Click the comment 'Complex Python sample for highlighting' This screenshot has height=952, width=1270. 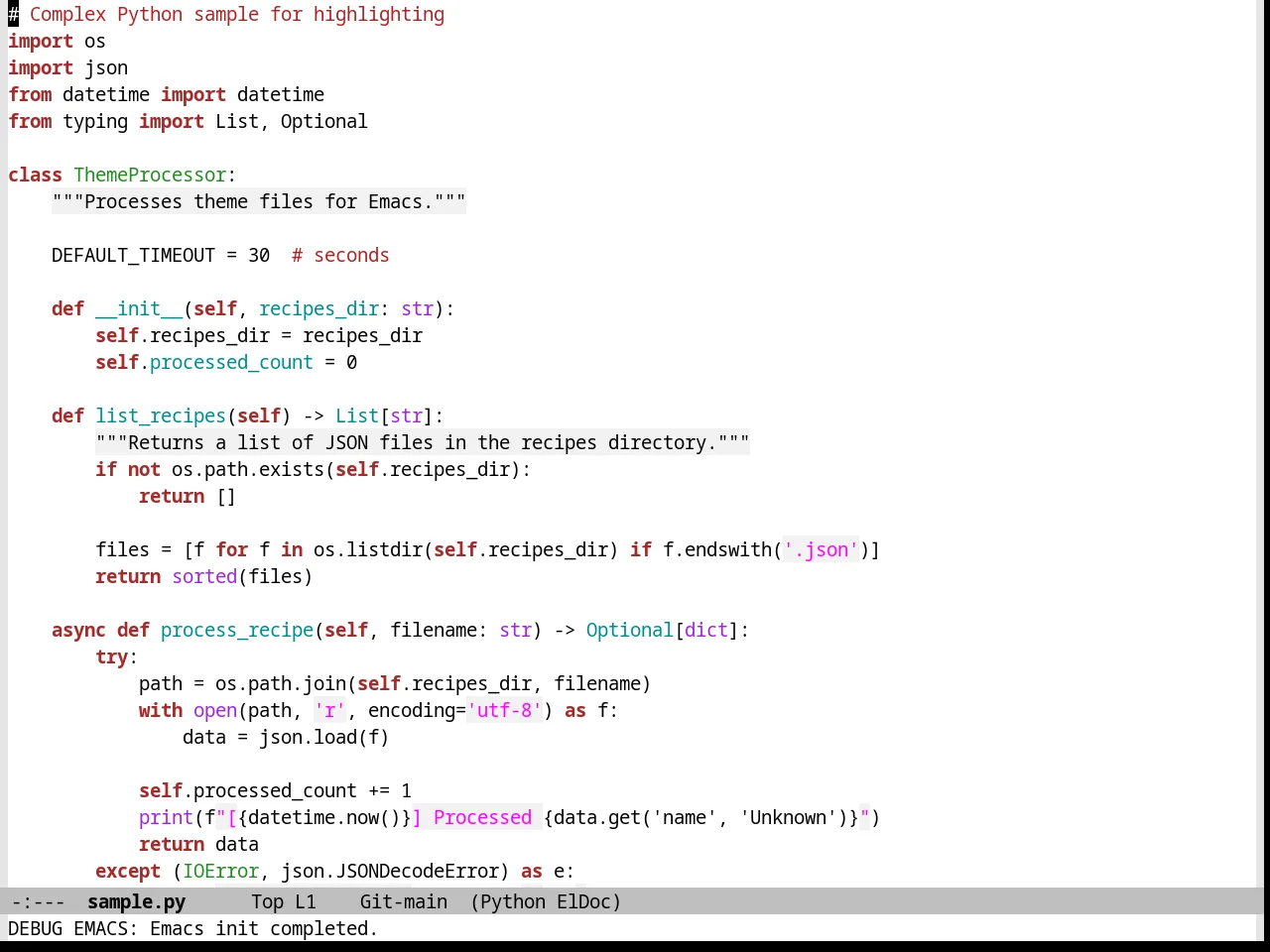click(237, 14)
